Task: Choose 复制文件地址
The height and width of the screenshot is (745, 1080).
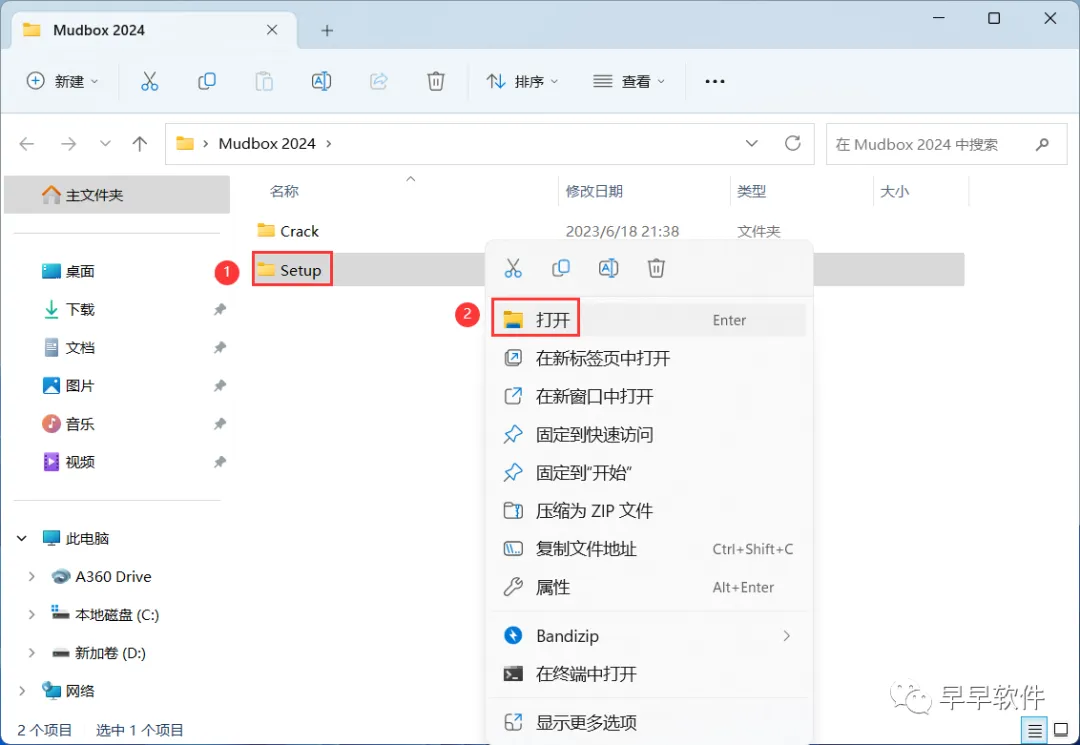Action: coord(649,549)
